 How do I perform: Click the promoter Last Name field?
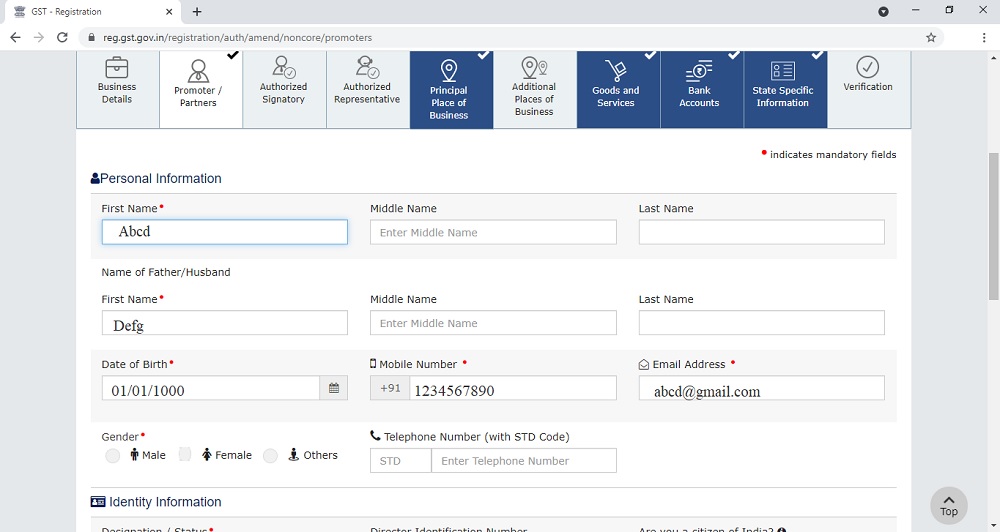click(x=761, y=232)
